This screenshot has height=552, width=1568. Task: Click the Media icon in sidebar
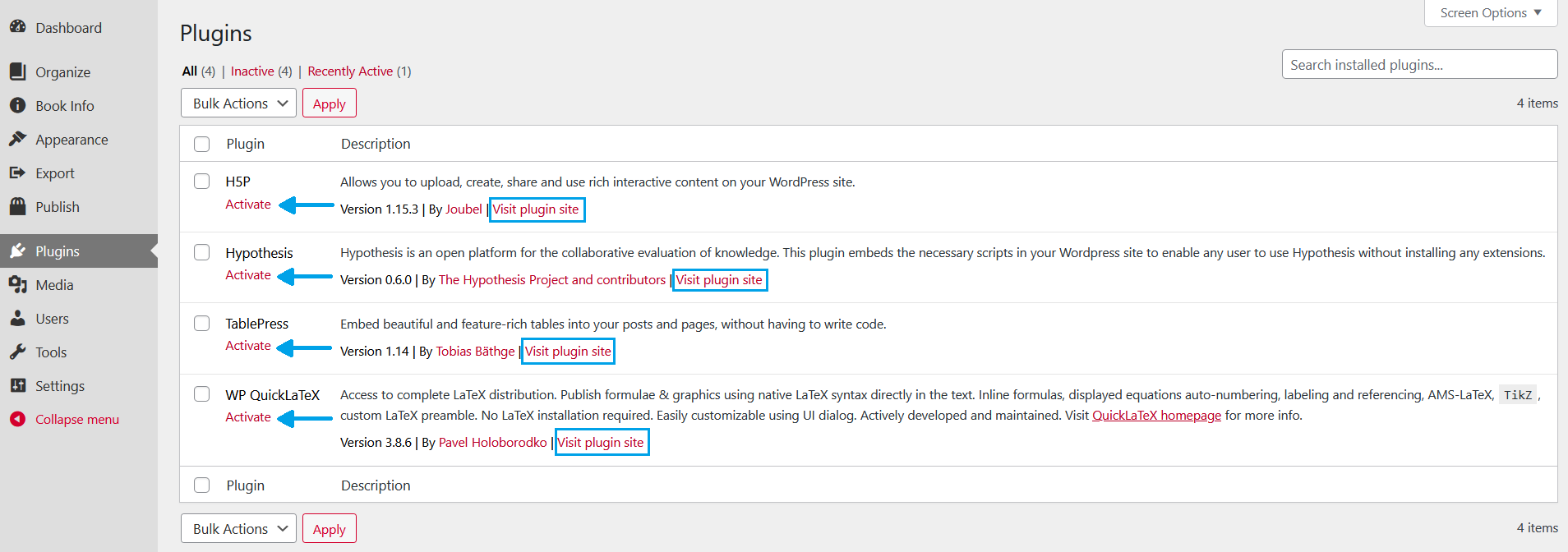(x=17, y=284)
